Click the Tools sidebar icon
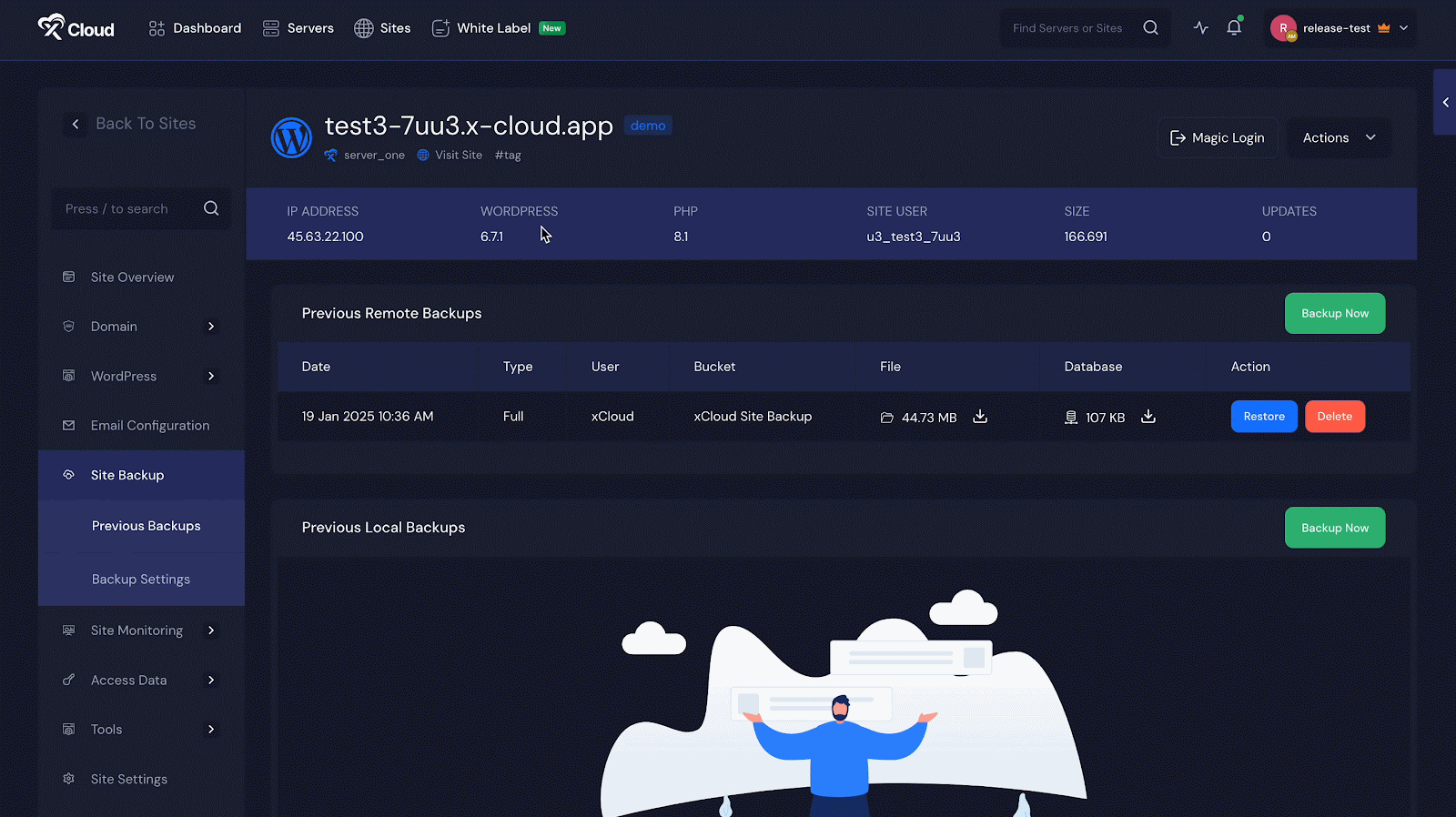 click(x=68, y=729)
